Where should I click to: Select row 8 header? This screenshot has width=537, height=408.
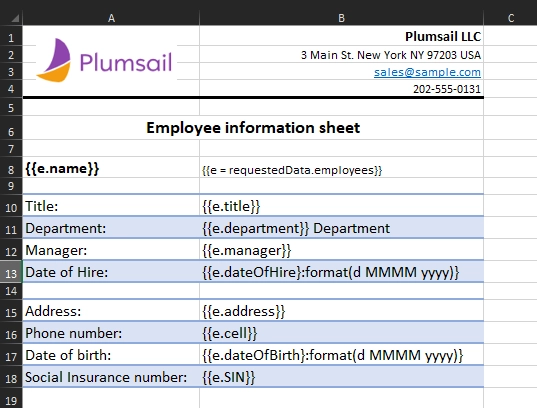click(11, 169)
